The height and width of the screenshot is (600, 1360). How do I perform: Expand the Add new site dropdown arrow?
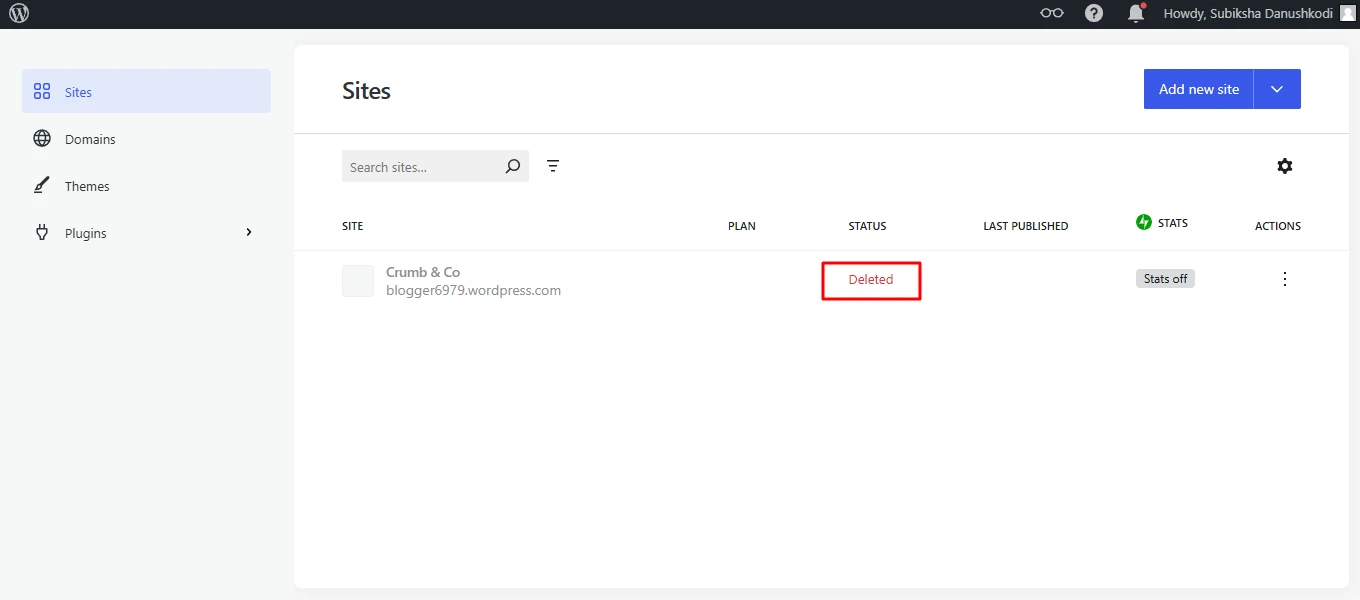pyautogui.click(x=1277, y=89)
